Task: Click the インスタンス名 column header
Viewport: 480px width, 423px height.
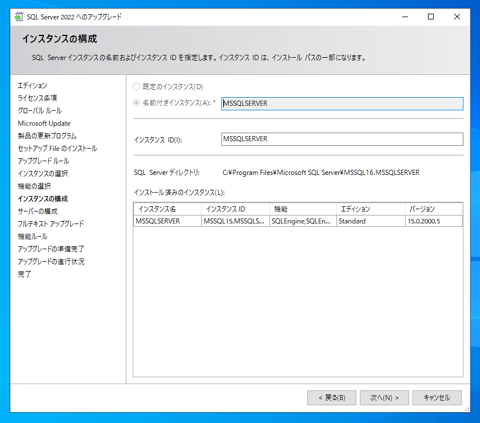Action: point(167,209)
